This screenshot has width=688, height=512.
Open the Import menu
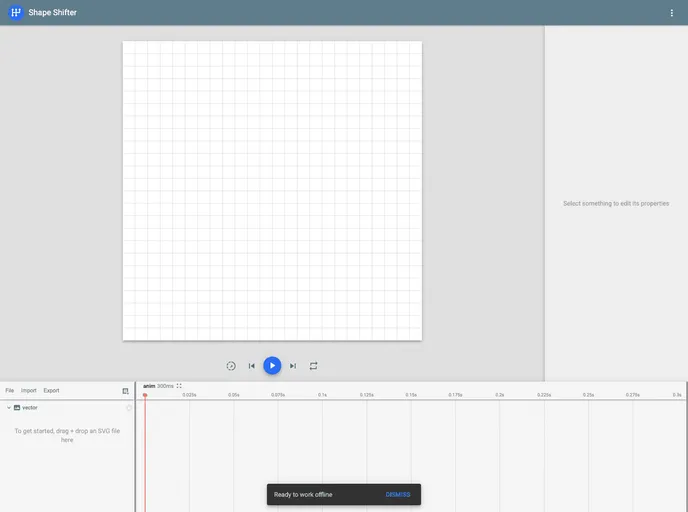click(29, 390)
